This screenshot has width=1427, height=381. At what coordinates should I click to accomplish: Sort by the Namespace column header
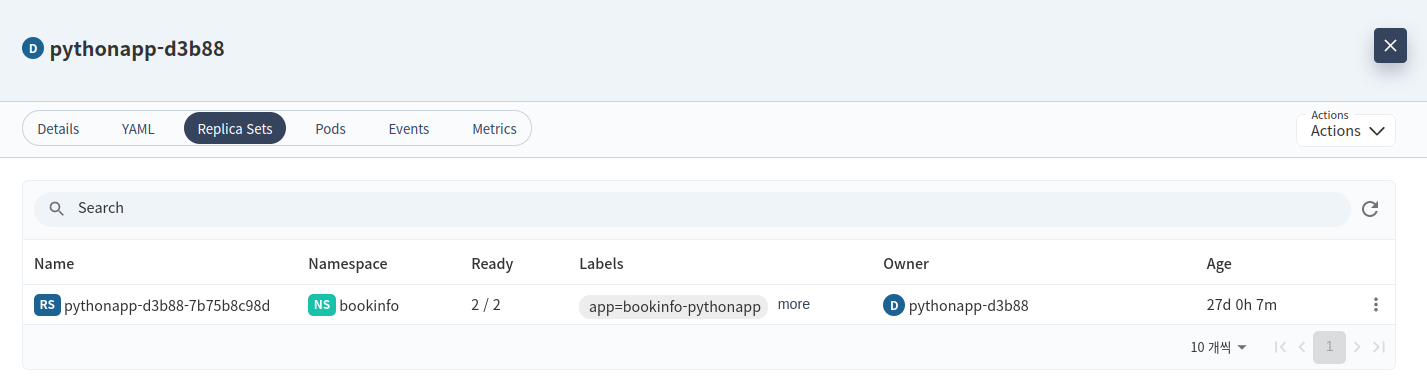(x=347, y=264)
